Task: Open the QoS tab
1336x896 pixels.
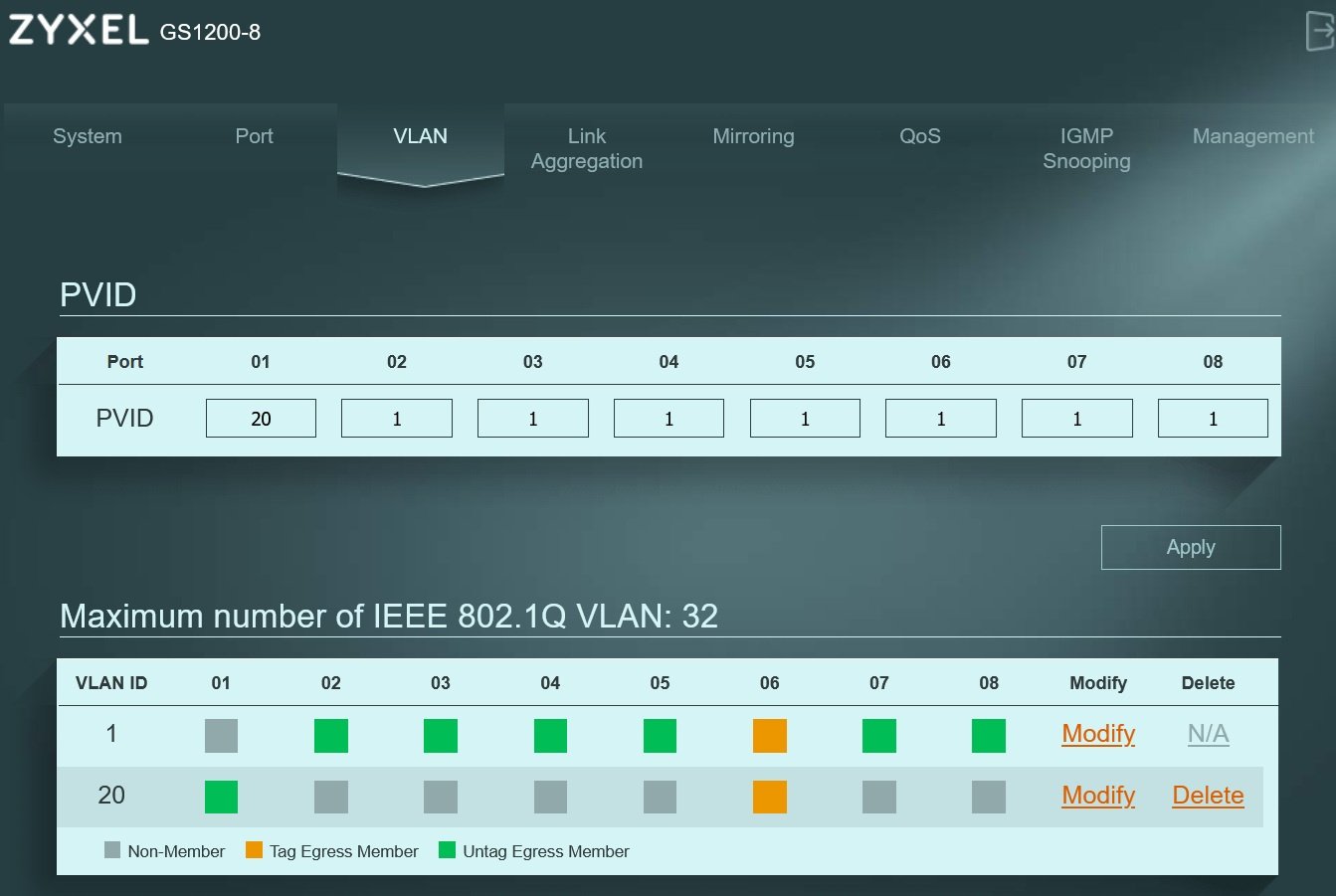Action: tap(920, 136)
